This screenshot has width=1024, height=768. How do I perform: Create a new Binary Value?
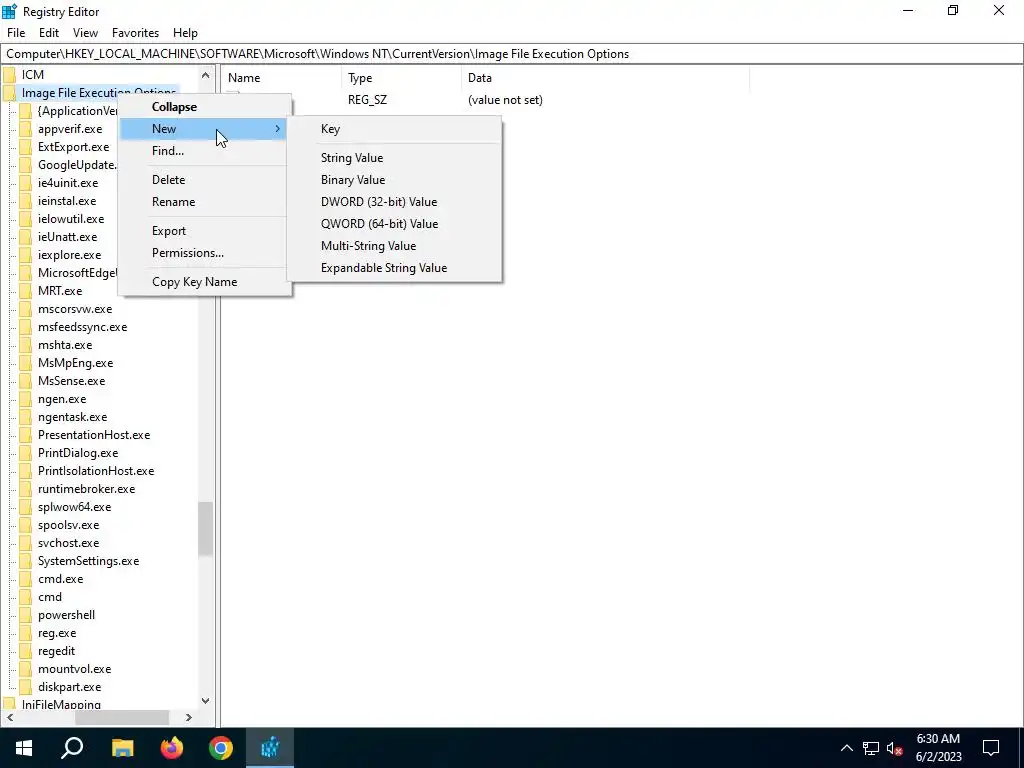click(x=394, y=180)
